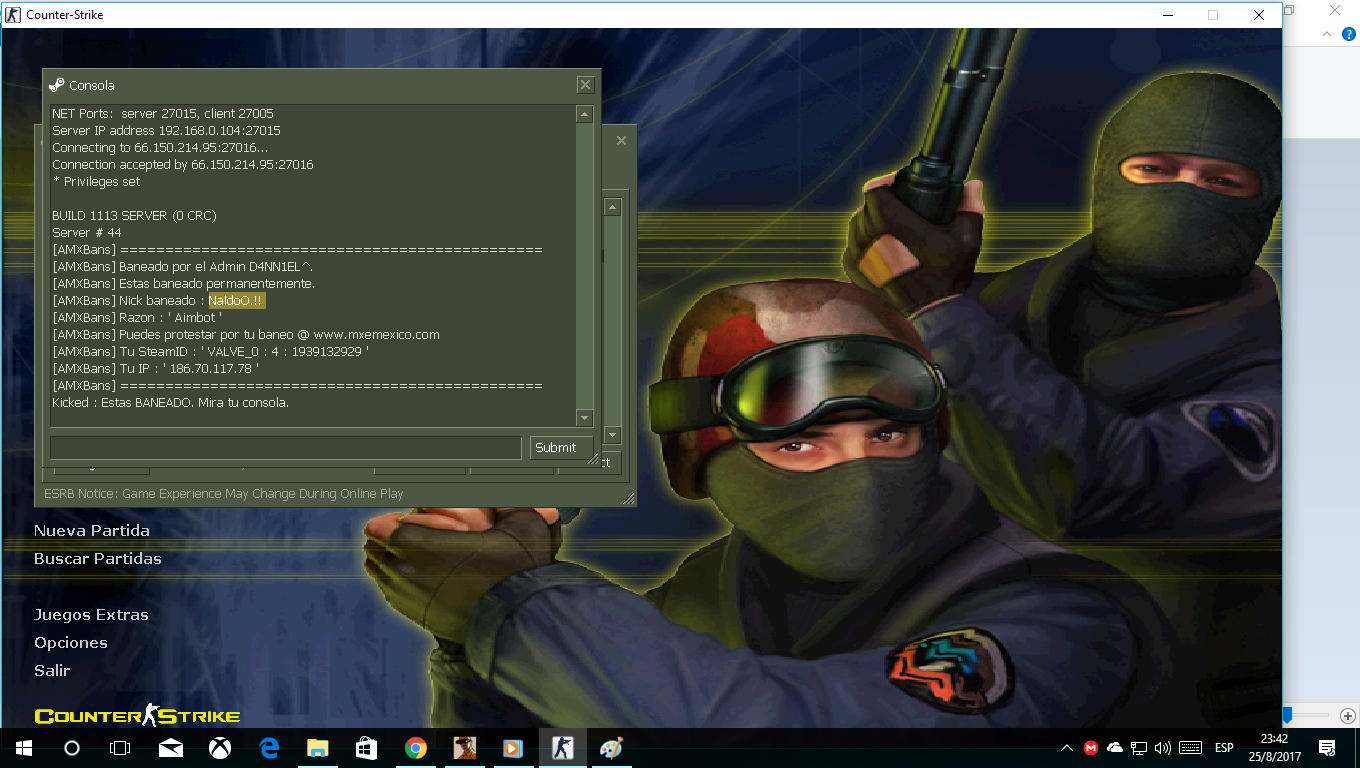
Task: Open the touch keyboard tray icon
Action: coord(1190,747)
